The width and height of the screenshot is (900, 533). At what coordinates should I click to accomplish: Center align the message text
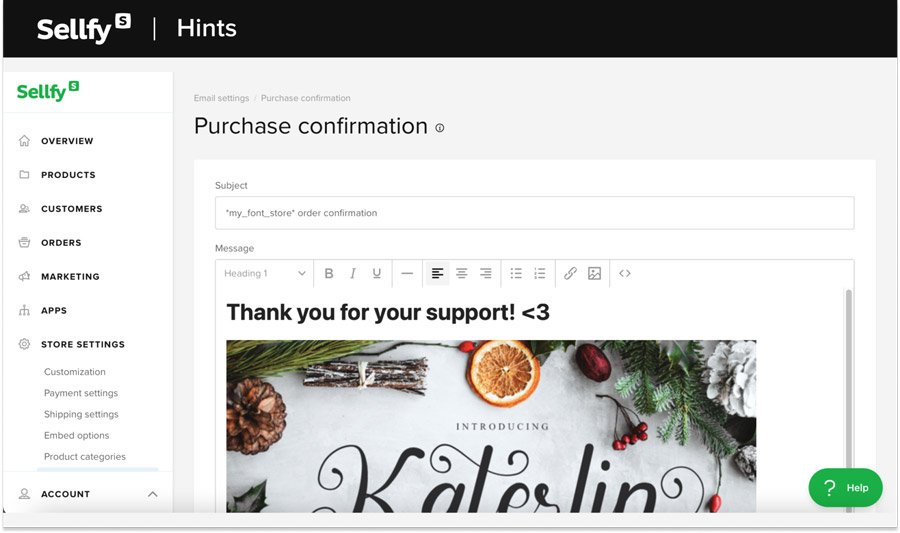click(462, 273)
